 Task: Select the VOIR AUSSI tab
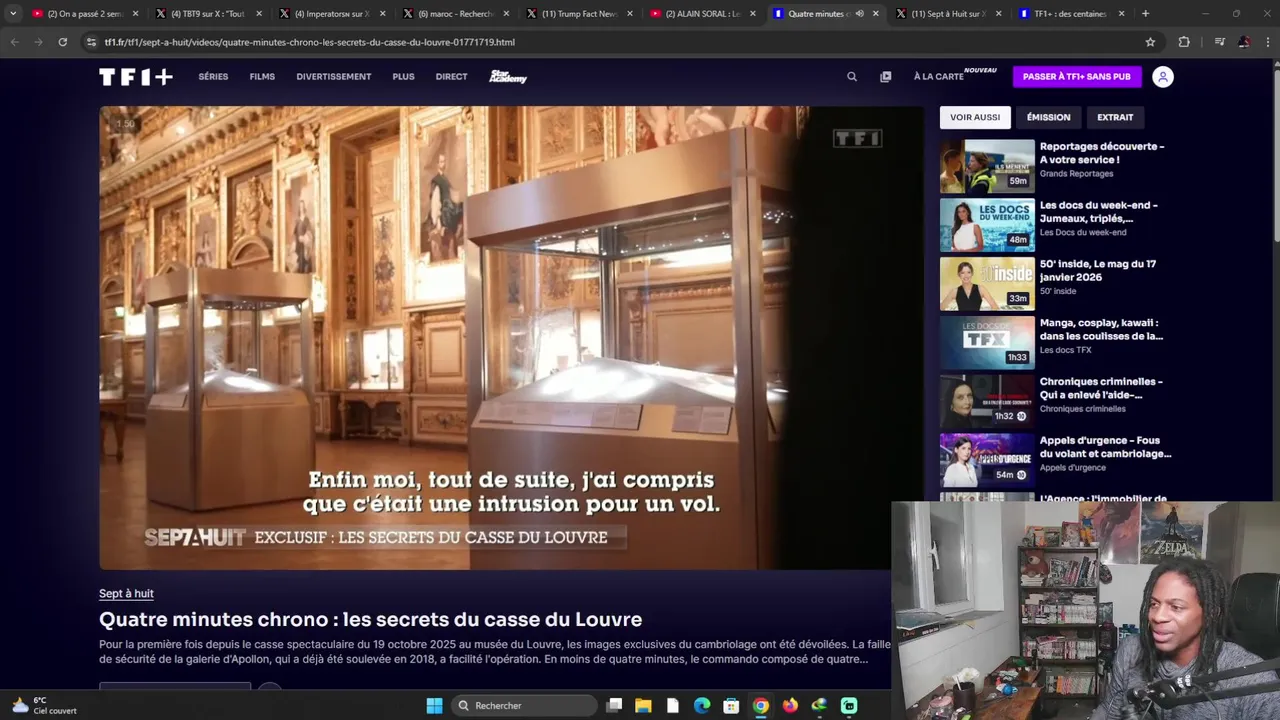pyautogui.click(x=975, y=117)
